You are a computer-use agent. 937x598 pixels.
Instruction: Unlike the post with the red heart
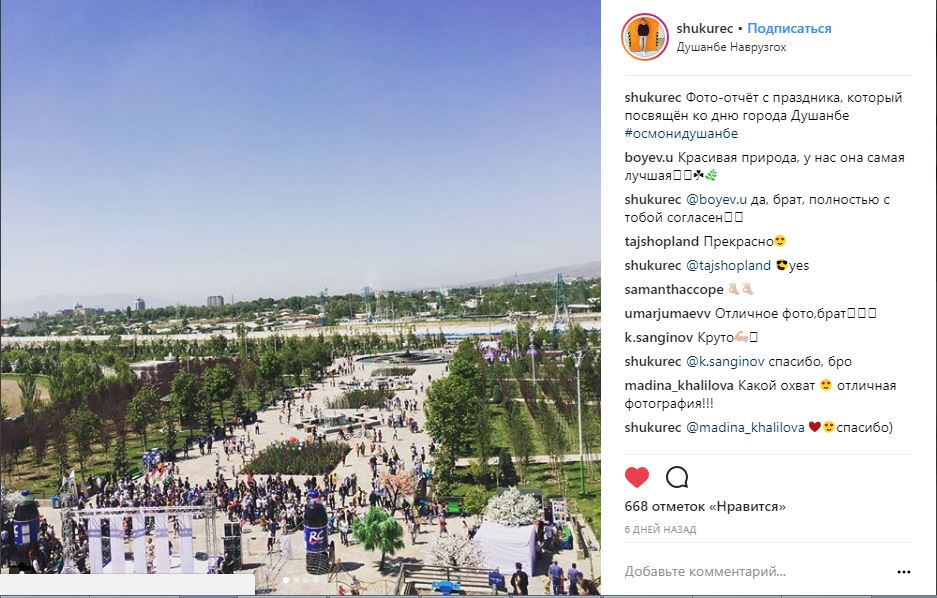click(x=637, y=477)
